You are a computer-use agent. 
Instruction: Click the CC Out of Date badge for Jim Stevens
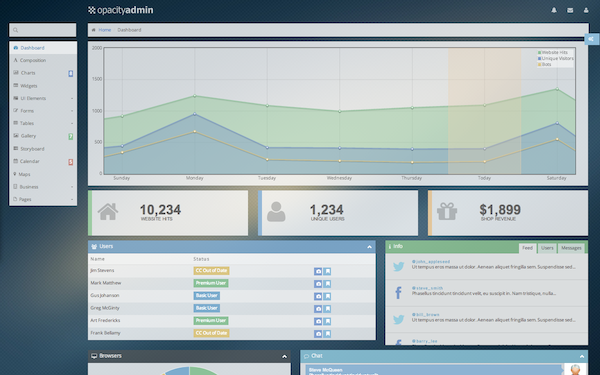(x=211, y=271)
